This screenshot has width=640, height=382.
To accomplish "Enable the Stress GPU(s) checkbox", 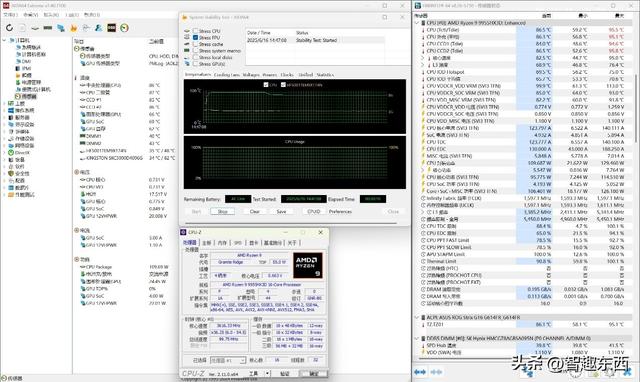I will pyautogui.click(x=196, y=64).
